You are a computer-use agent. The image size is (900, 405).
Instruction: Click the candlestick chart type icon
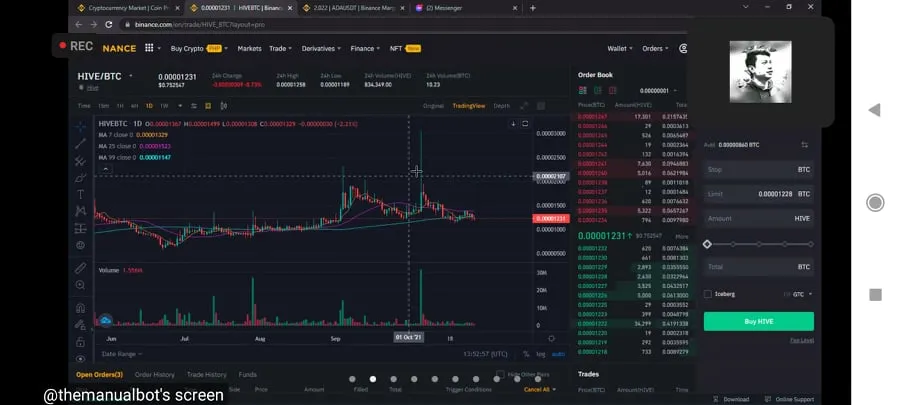click(223, 106)
